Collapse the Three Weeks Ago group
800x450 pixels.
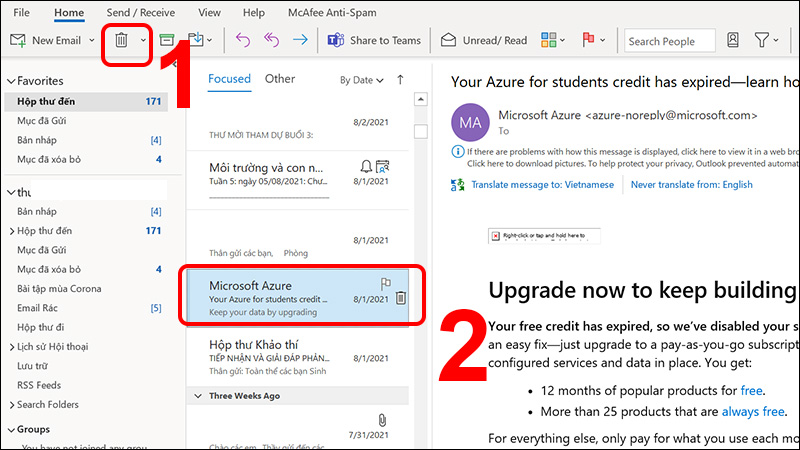pyautogui.click(x=198, y=396)
